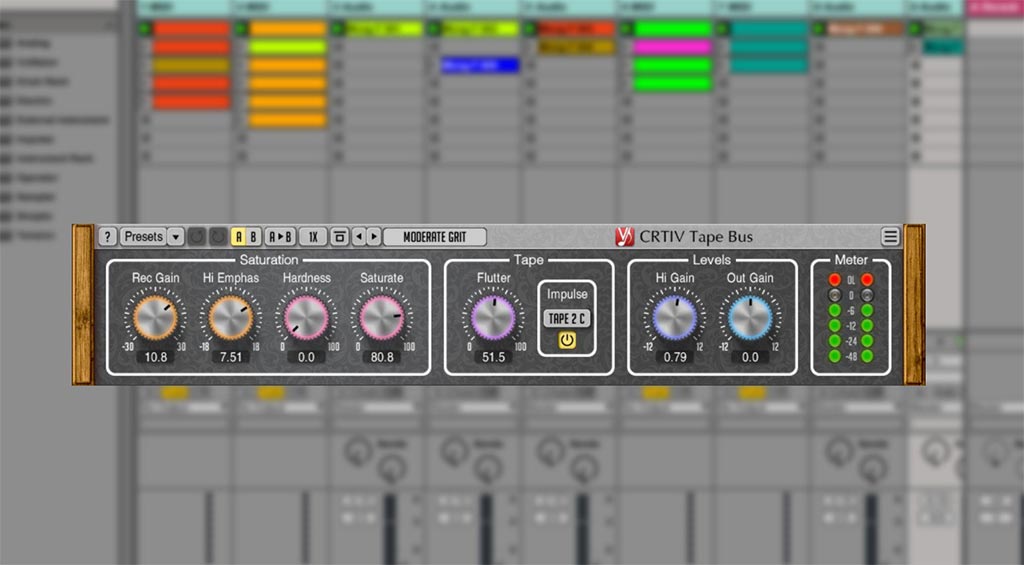
Task: Open the help question-mark button
Action: coord(108,236)
